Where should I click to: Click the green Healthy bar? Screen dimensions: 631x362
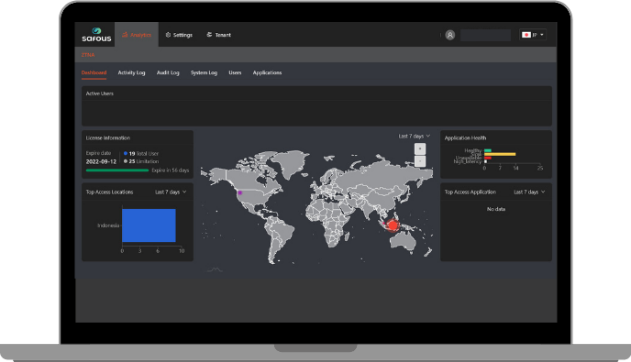[488, 150]
